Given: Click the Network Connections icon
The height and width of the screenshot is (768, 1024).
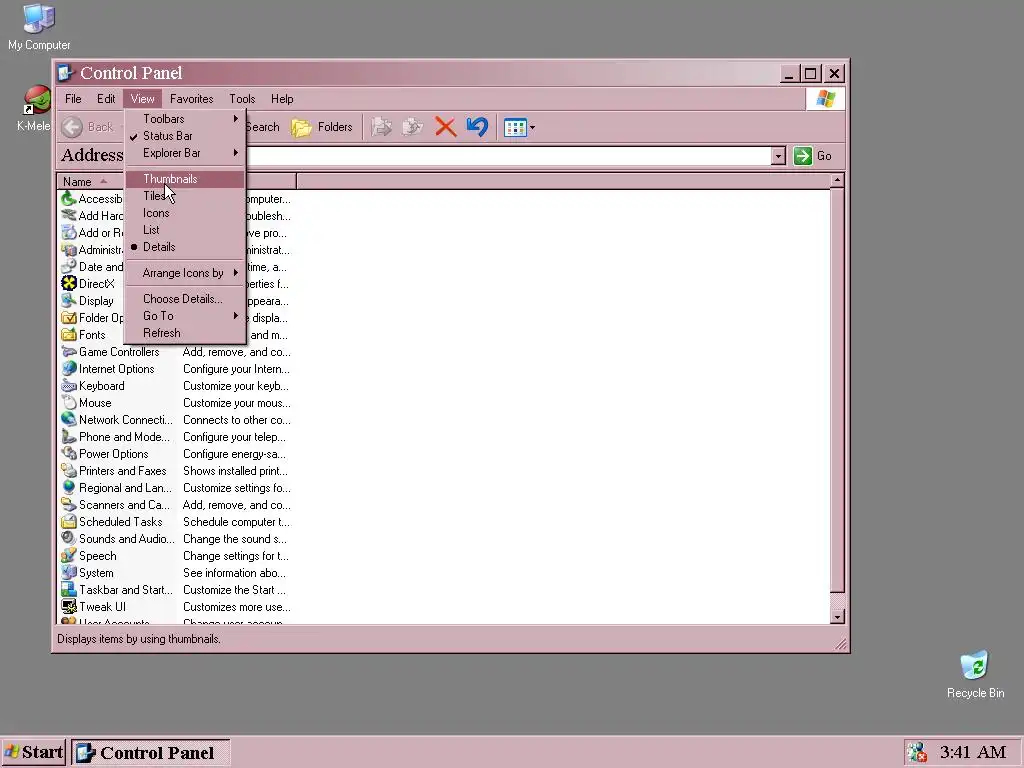Looking at the screenshot, I should (69, 420).
